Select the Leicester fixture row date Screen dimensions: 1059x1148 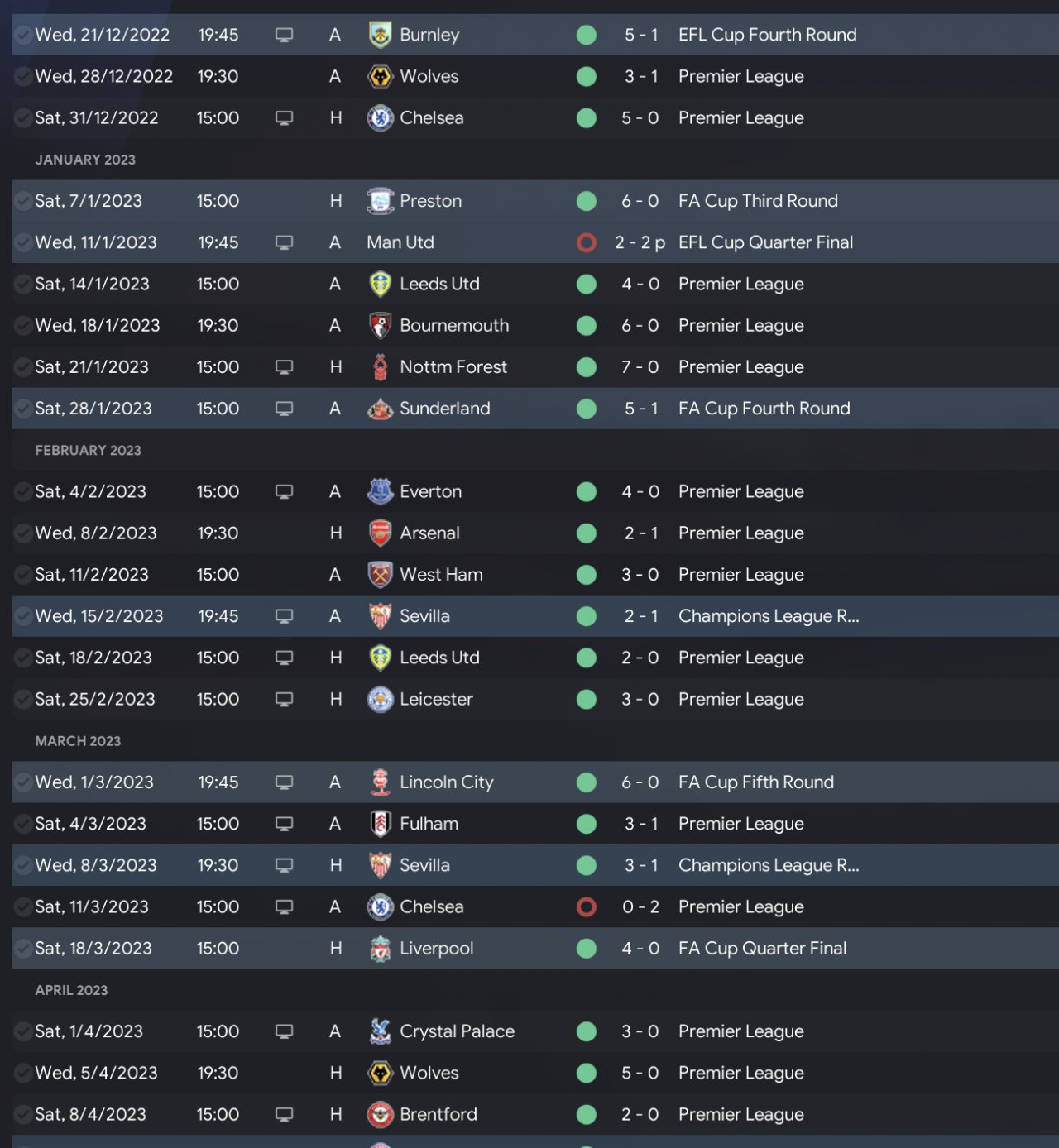[95, 700]
